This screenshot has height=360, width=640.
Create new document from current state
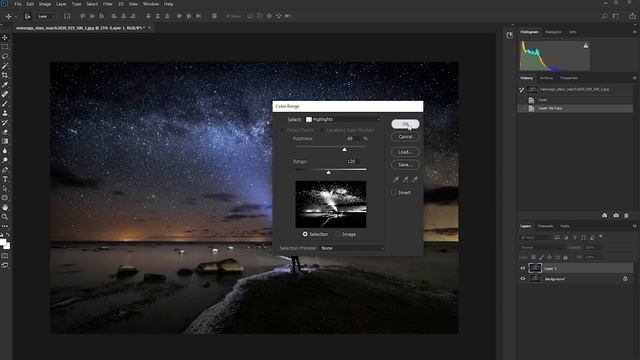pos(604,216)
